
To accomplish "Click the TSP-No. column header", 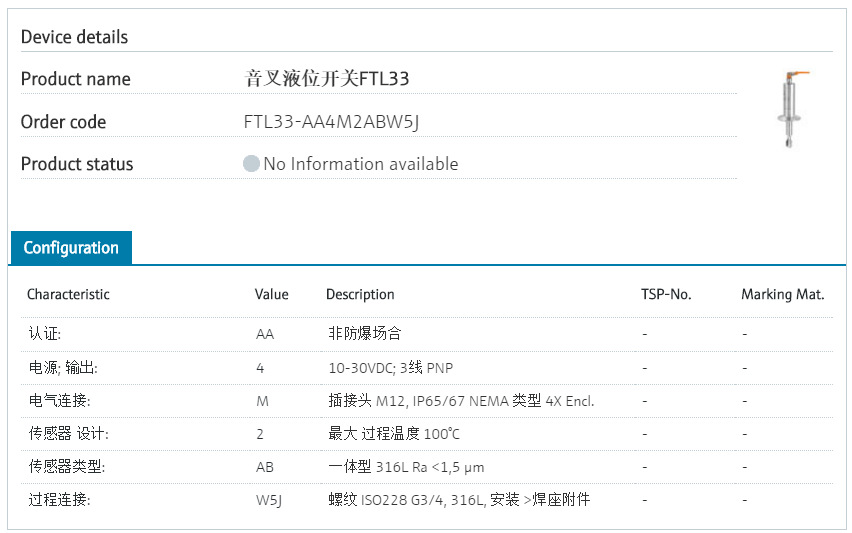I will click(666, 294).
